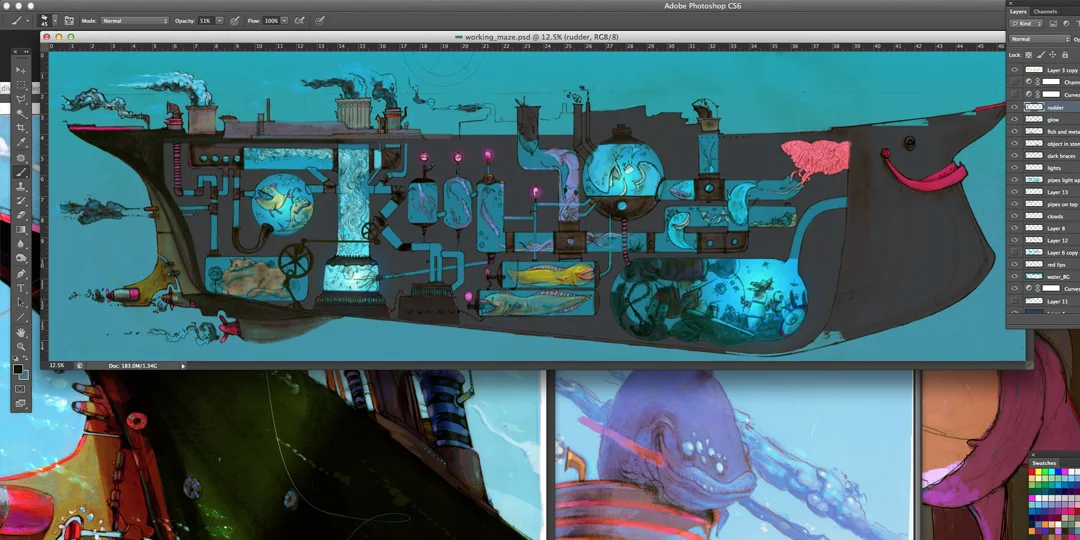Hide the dark braces layer
1080x540 pixels.
point(1014,156)
